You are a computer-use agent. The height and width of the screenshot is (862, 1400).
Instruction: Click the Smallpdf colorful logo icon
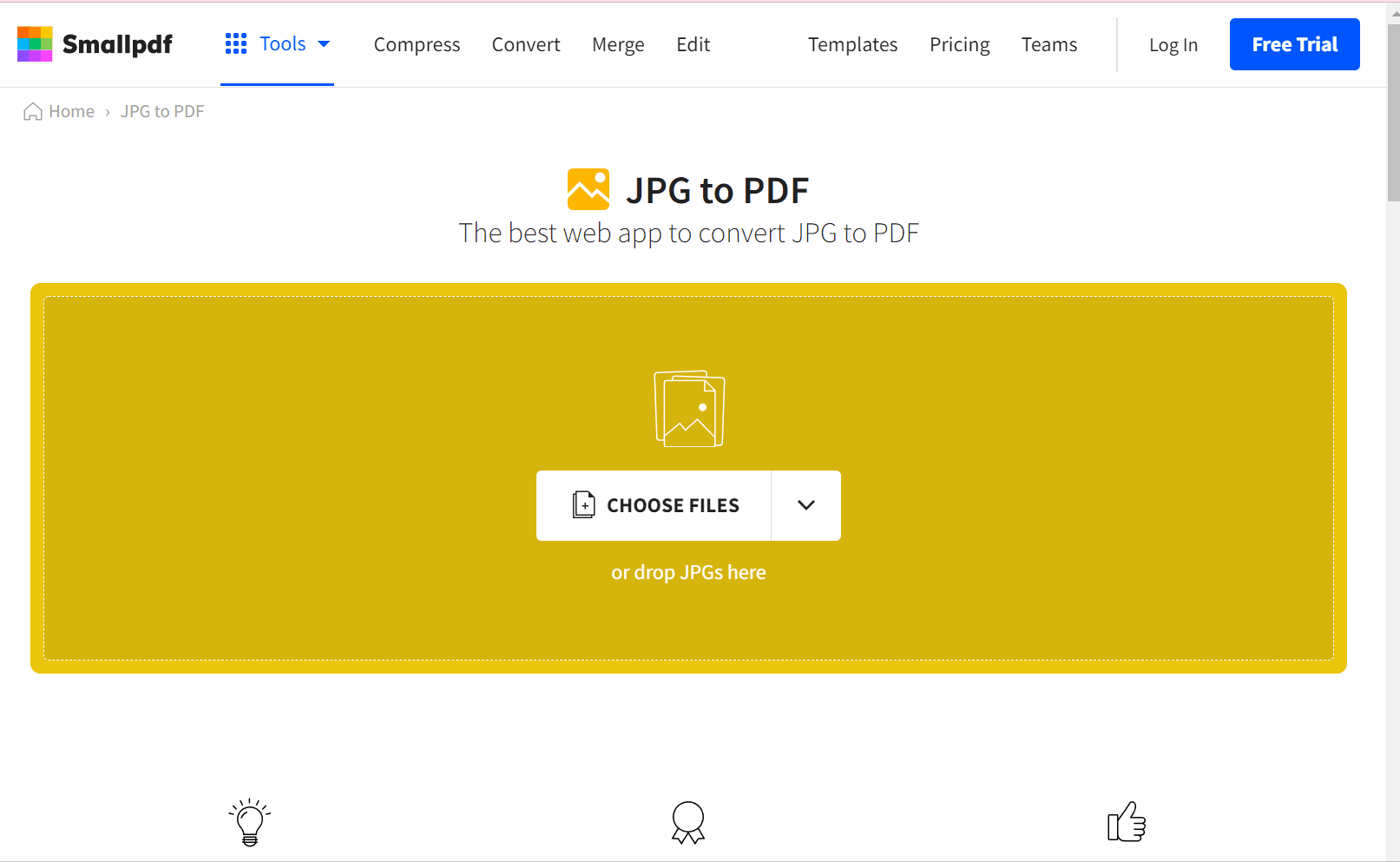(35, 43)
